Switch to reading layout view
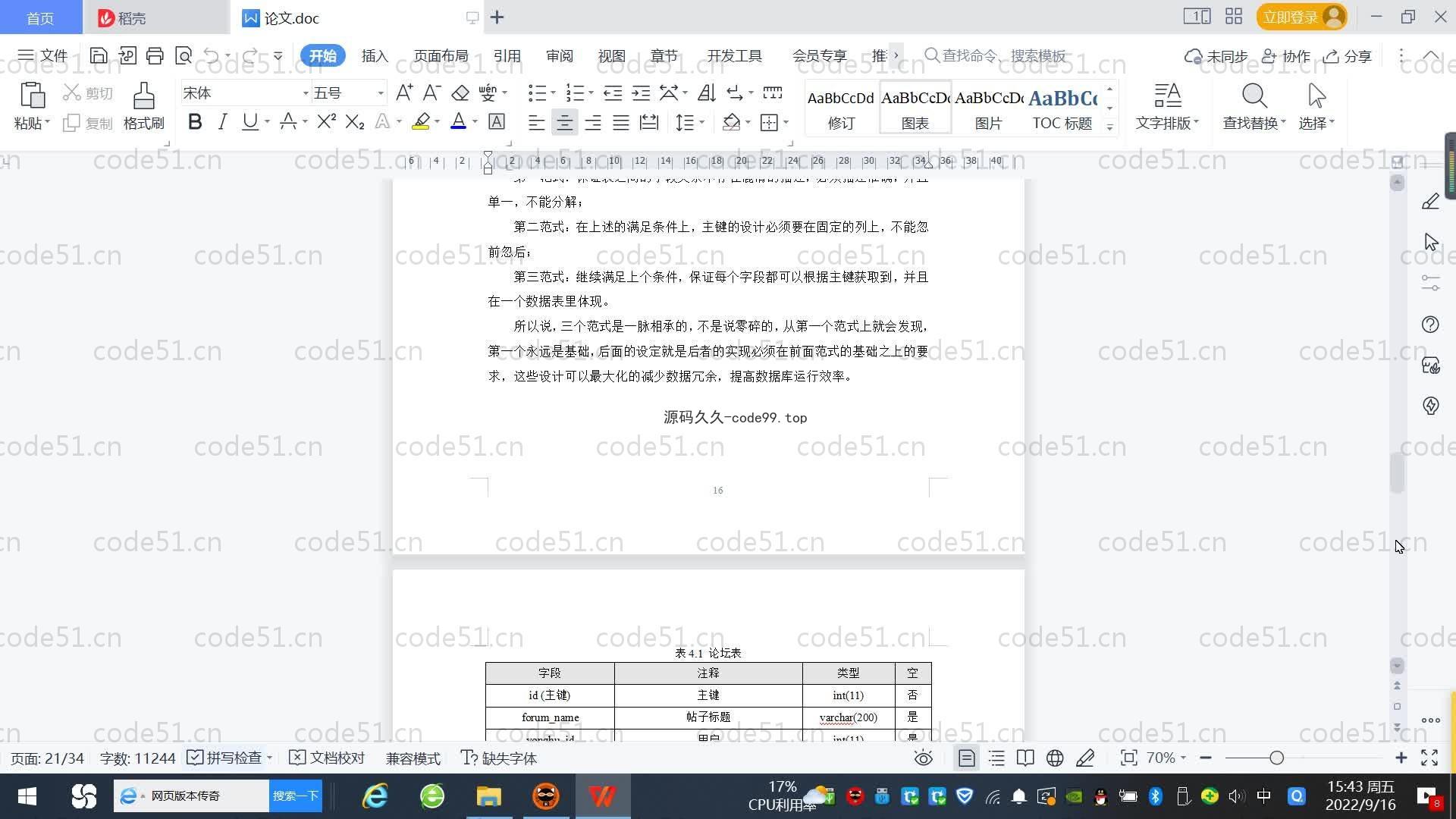Screen dimensions: 1456x819 [x=1025, y=758]
